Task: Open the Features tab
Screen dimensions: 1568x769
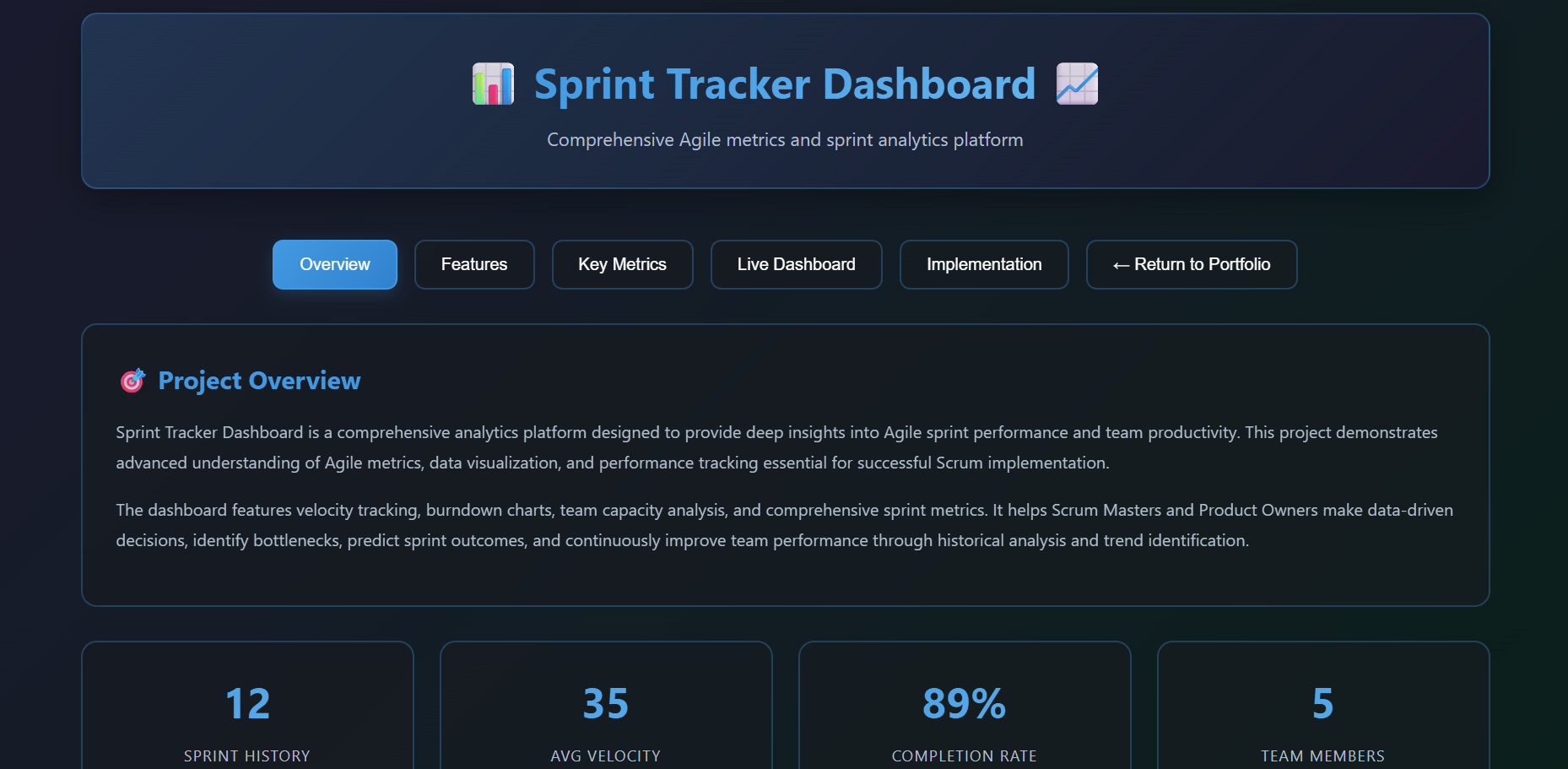Action: coord(473,264)
